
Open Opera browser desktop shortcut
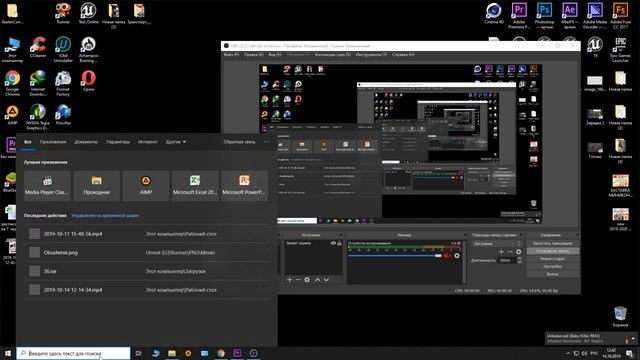click(88, 81)
